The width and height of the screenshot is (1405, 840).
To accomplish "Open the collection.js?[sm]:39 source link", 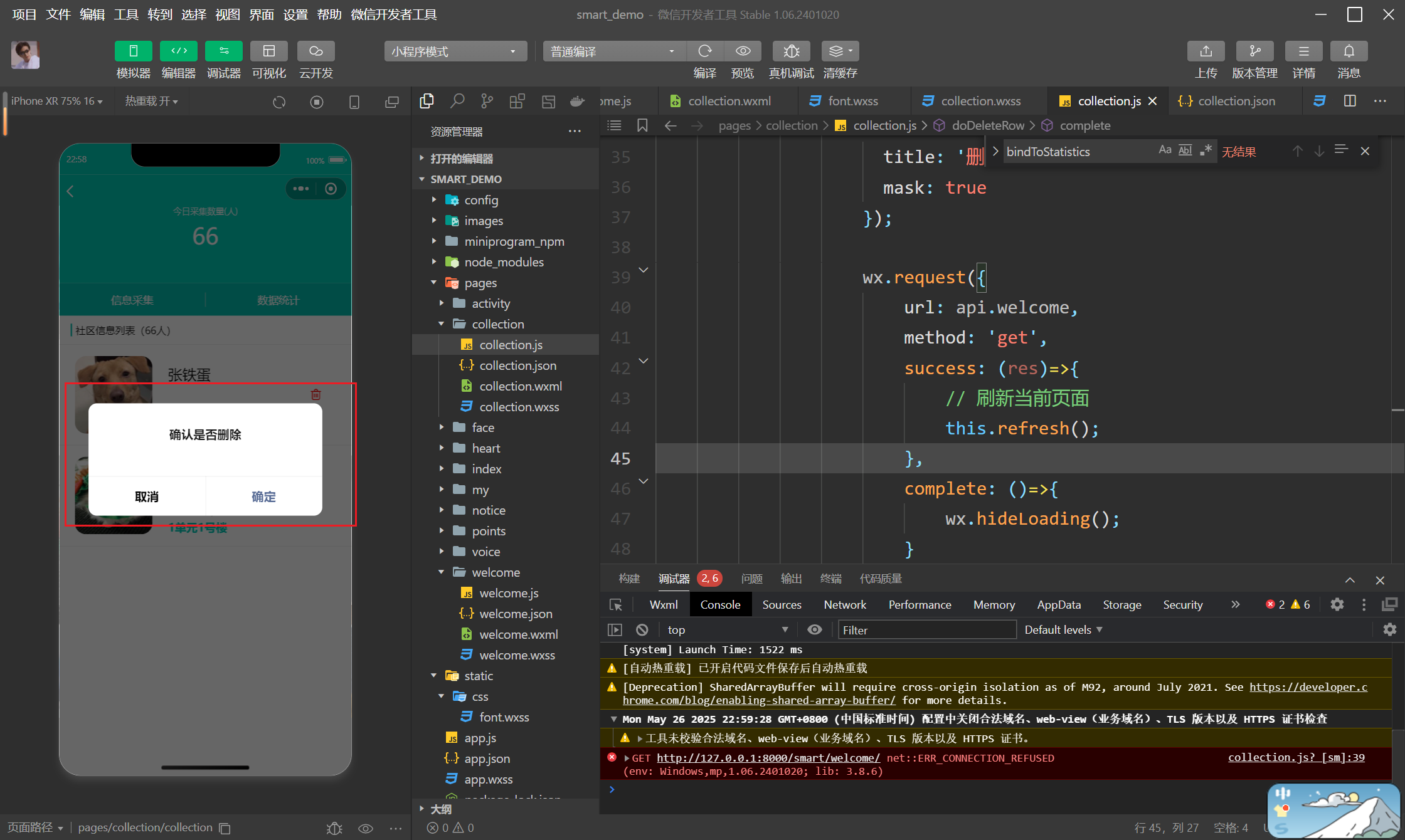I will tap(1296, 757).
